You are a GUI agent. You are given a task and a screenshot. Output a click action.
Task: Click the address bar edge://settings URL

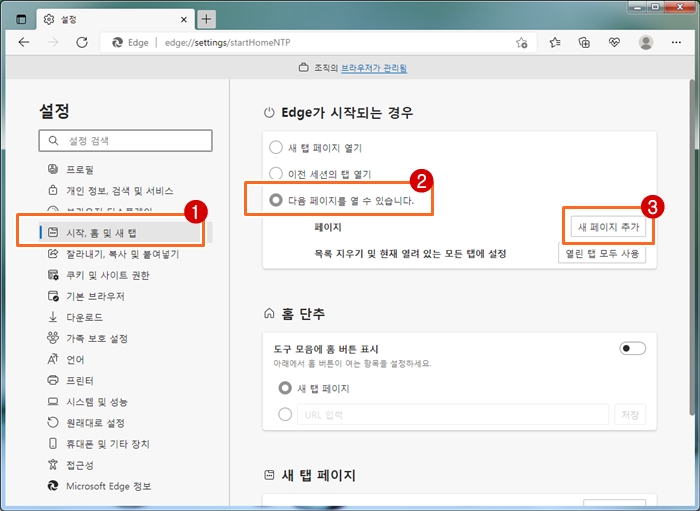(x=228, y=42)
